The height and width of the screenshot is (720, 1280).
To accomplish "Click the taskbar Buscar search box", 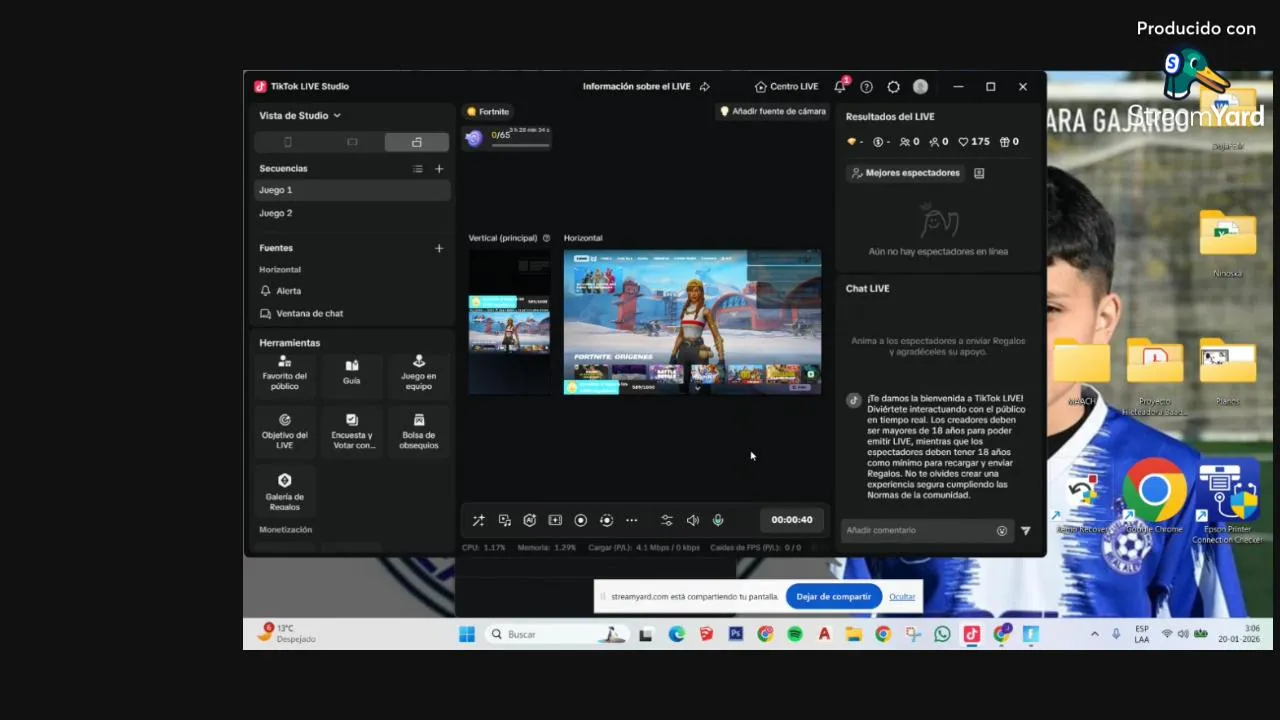I will click(x=556, y=634).
